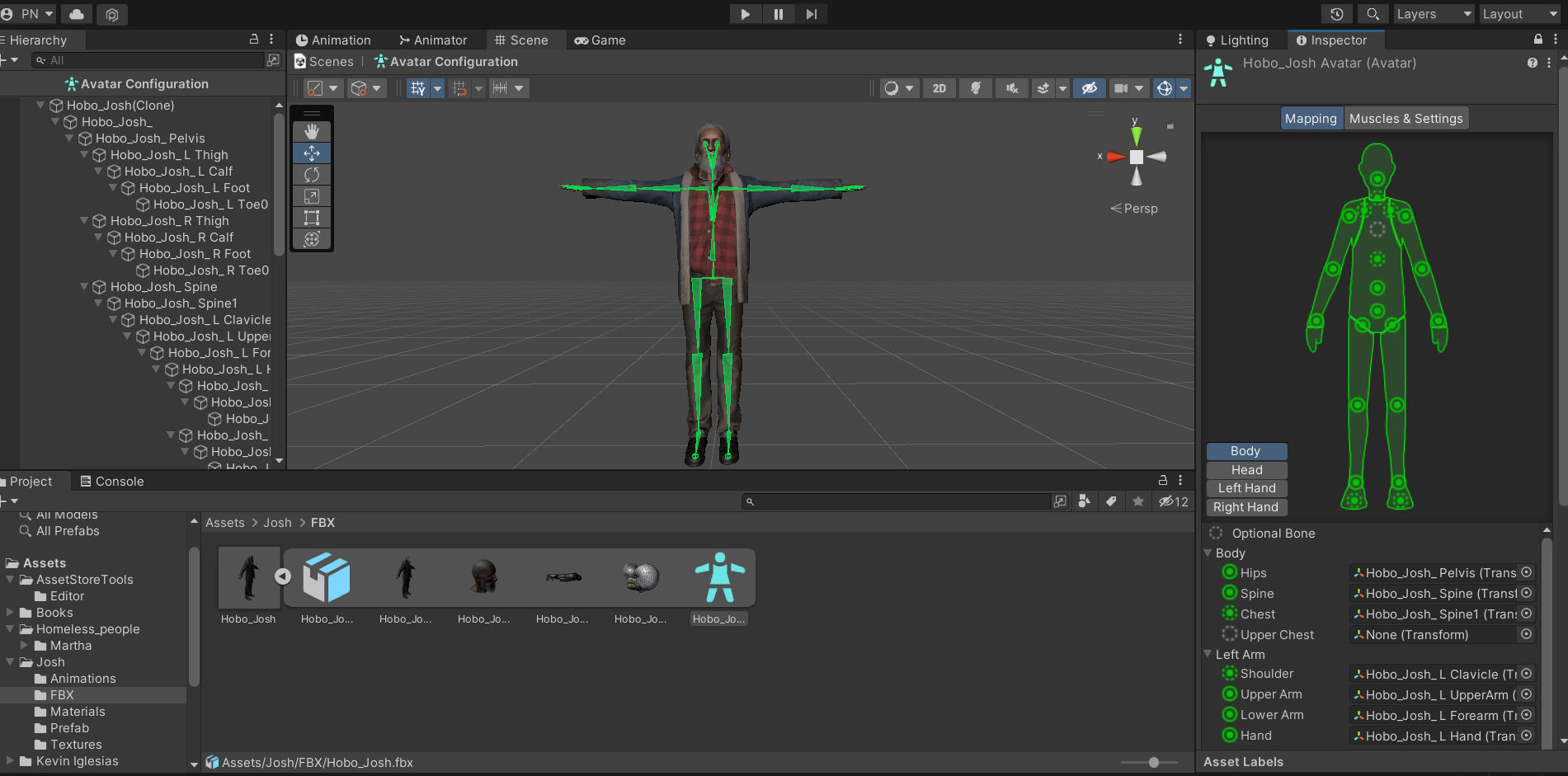Image resolution: width=1568 pixels, height=776 pixels.
Task: Open the Project panel three-dot menu
Action: point(1180,481)
